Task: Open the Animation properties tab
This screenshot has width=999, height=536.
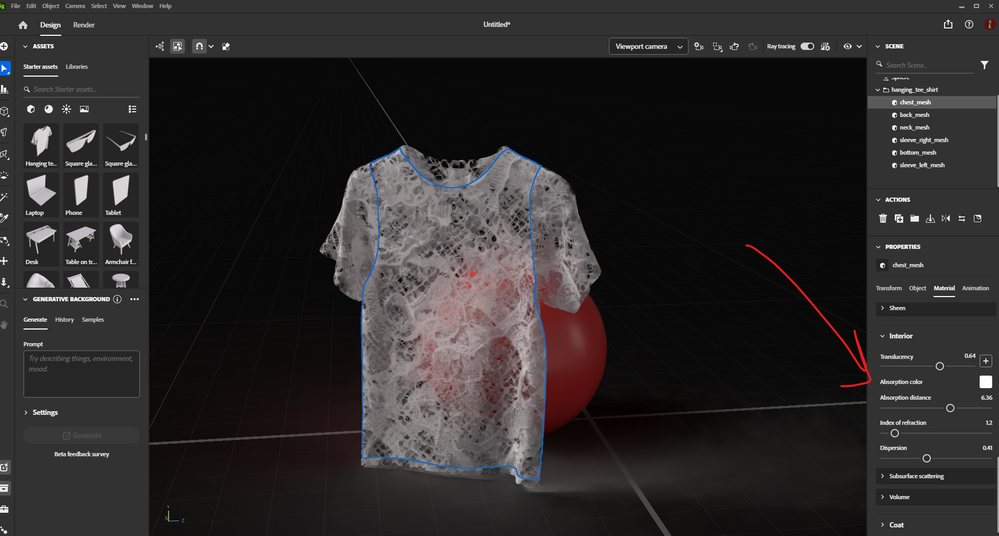Action: (x=975, y=288)
